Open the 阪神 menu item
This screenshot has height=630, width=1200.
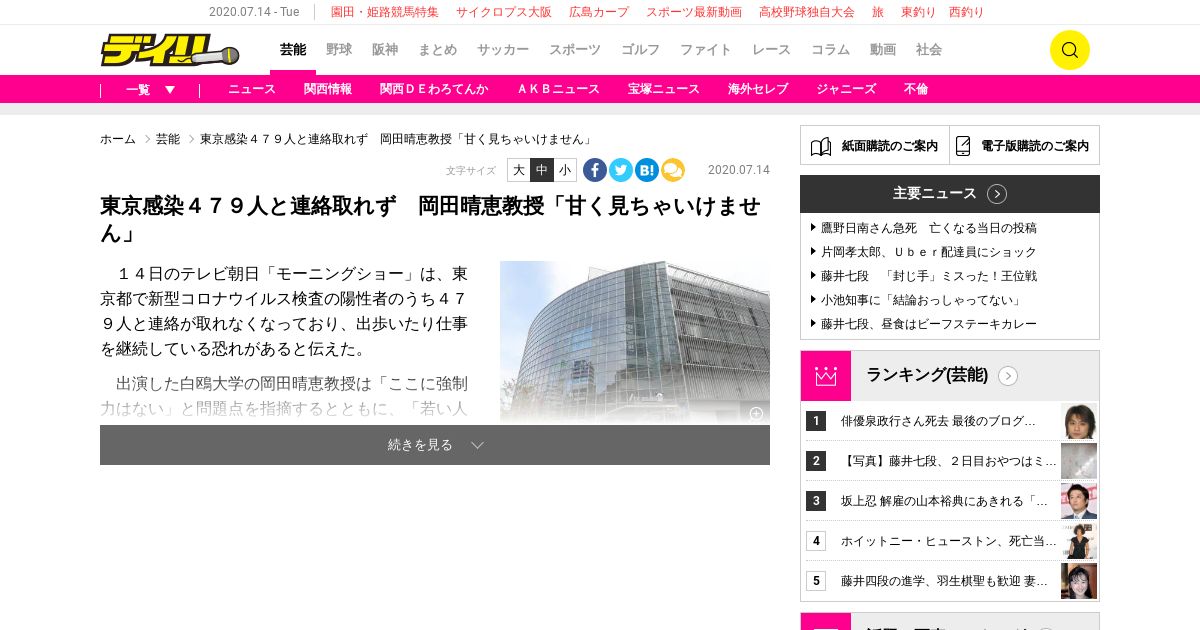[385, 50]
